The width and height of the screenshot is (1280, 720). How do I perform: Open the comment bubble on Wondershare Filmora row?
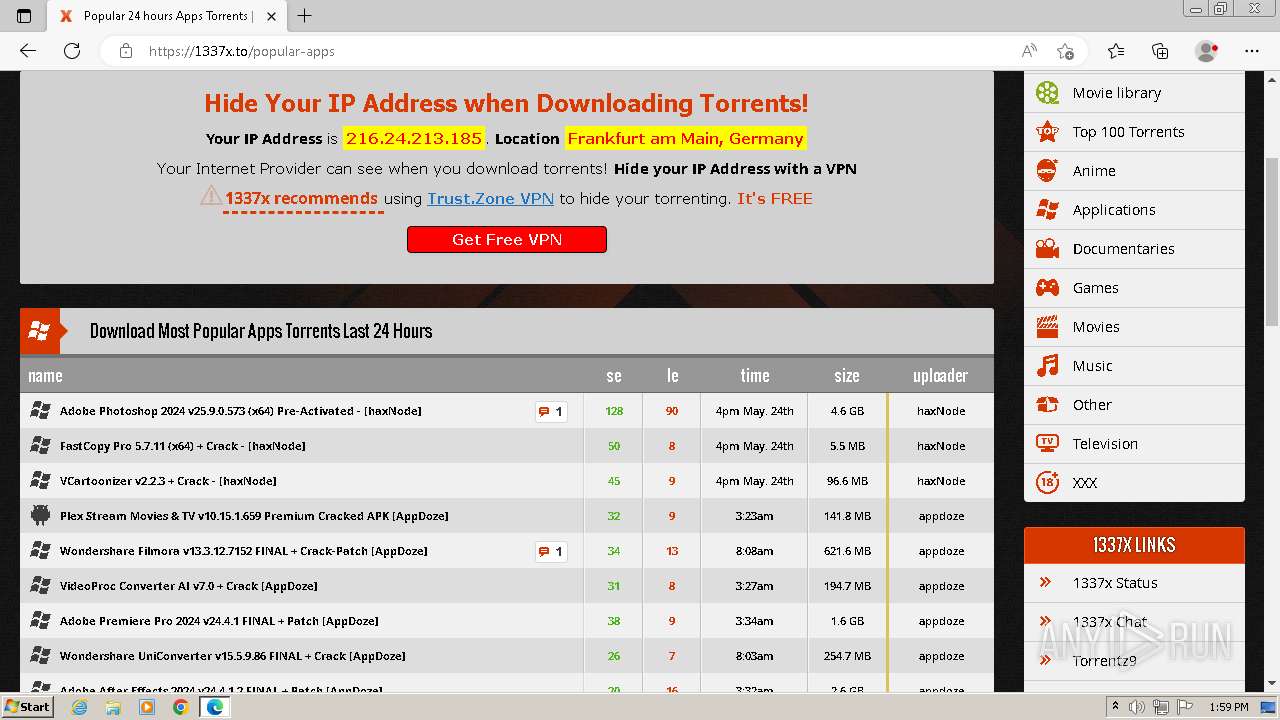(551, 551)
